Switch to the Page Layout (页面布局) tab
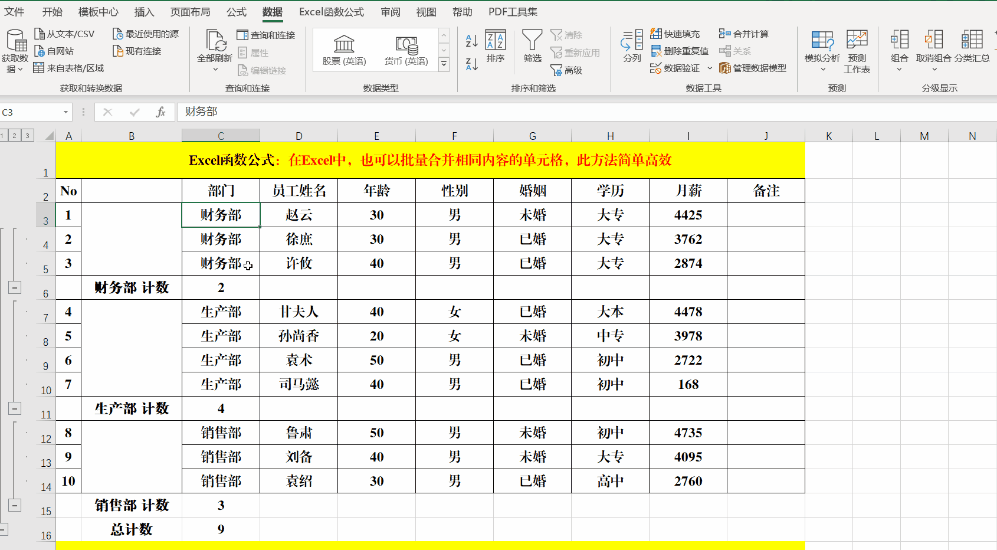997x550 pixels. point(190,12)
